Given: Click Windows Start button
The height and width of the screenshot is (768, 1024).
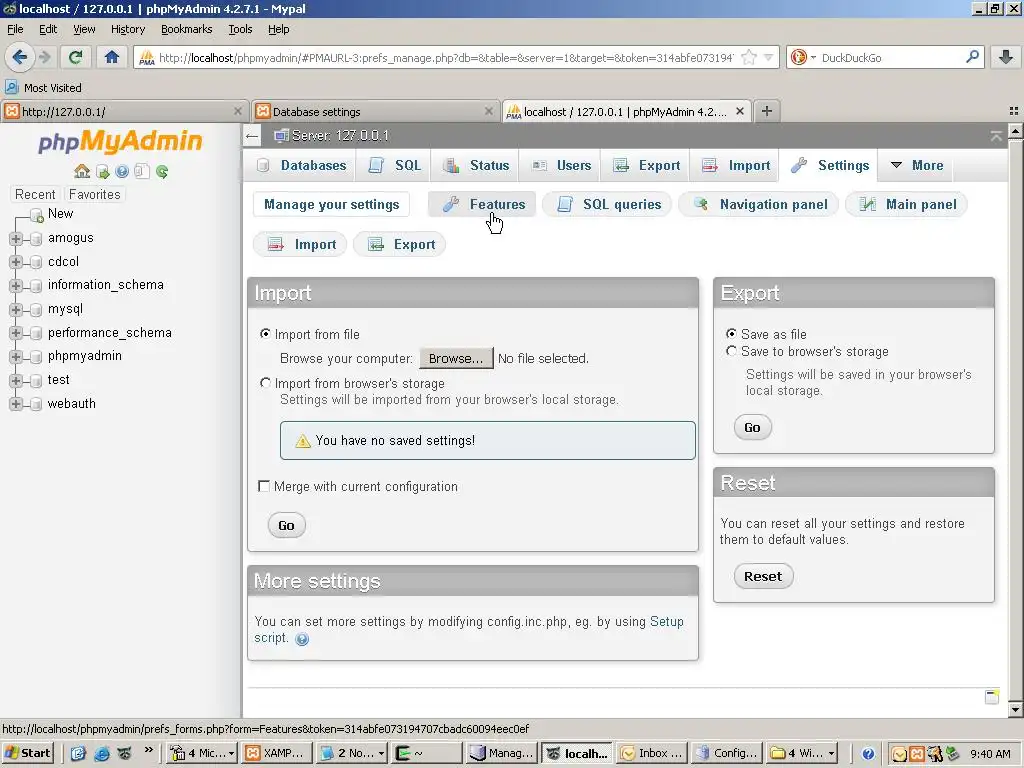Looking at the screenshot, I should point(28,753).
